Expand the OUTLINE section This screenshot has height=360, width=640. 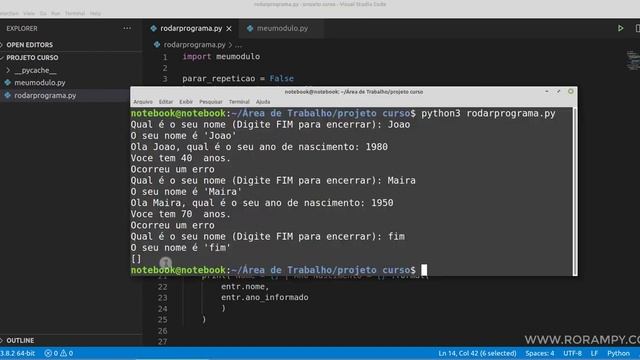(x=20, y=340)
